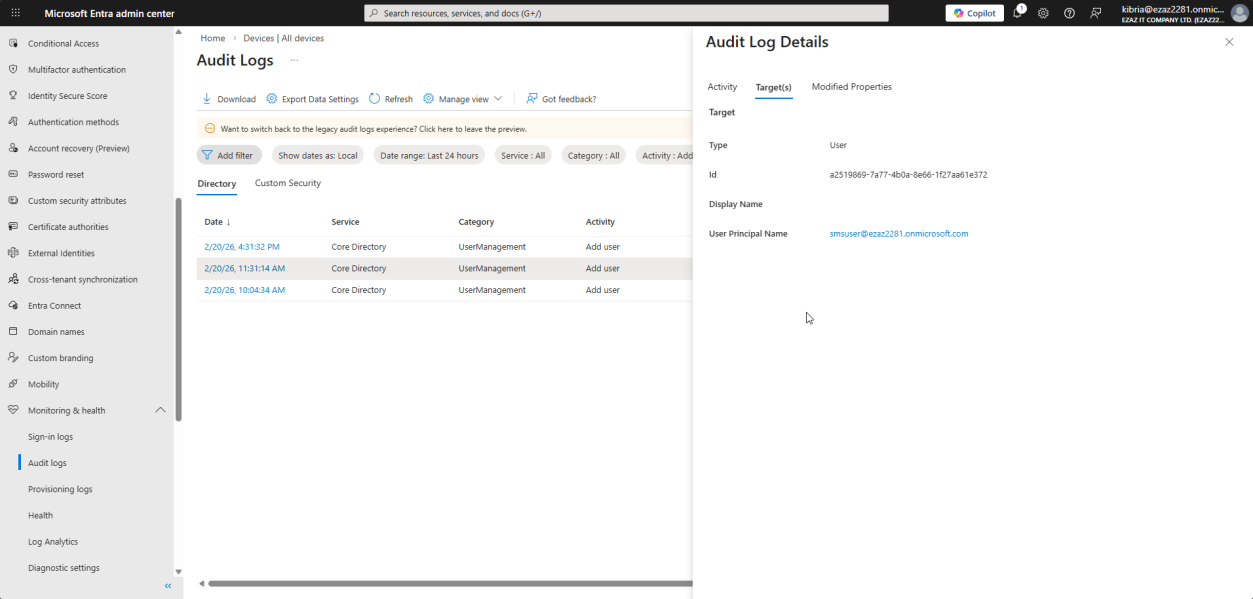
Task: Select the Target(s) tab
Action: 773,88
